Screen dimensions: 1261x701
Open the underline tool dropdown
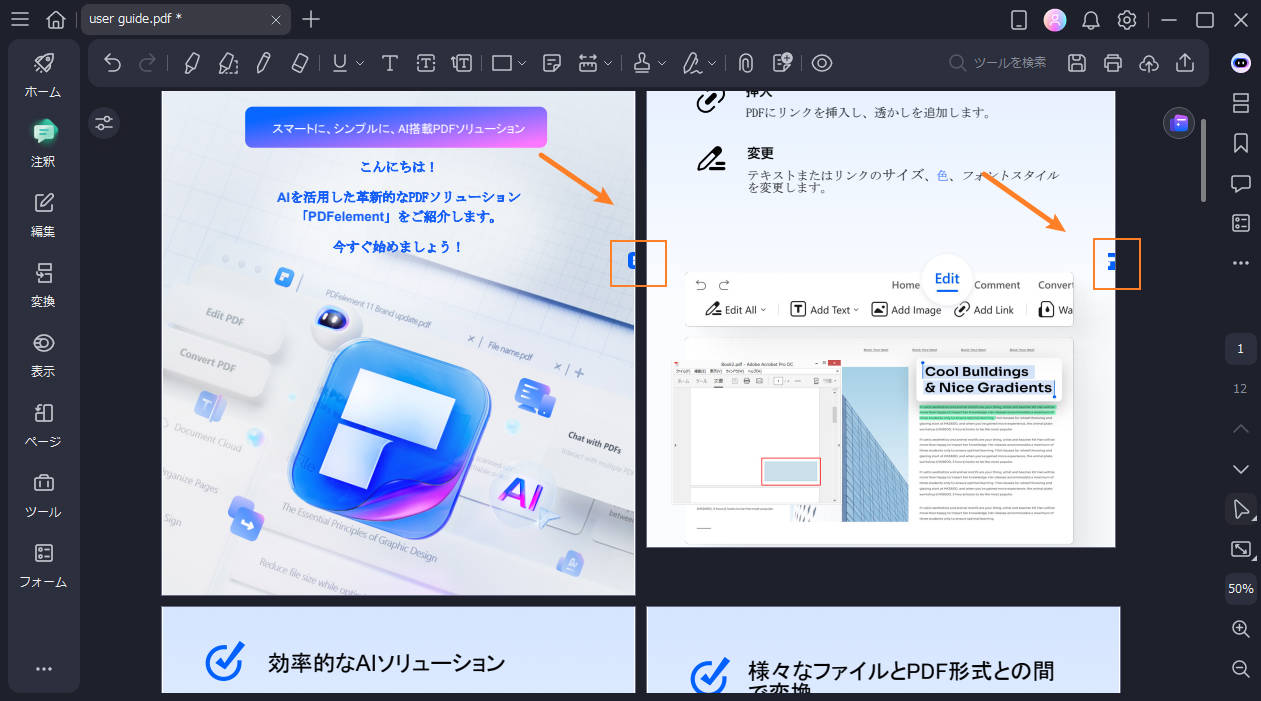(x=356, y=63)
